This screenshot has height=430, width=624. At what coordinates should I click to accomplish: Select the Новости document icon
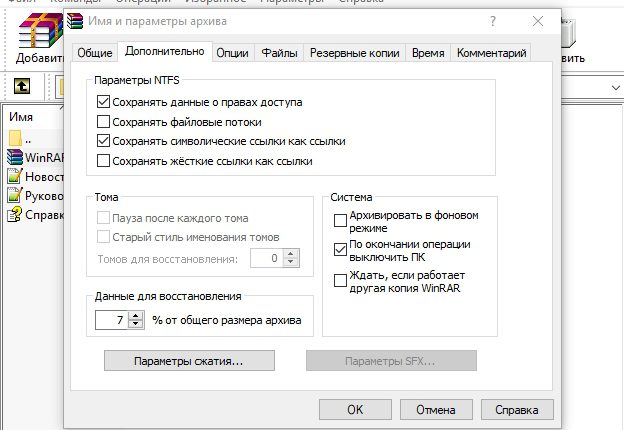[x=15, y=176]
